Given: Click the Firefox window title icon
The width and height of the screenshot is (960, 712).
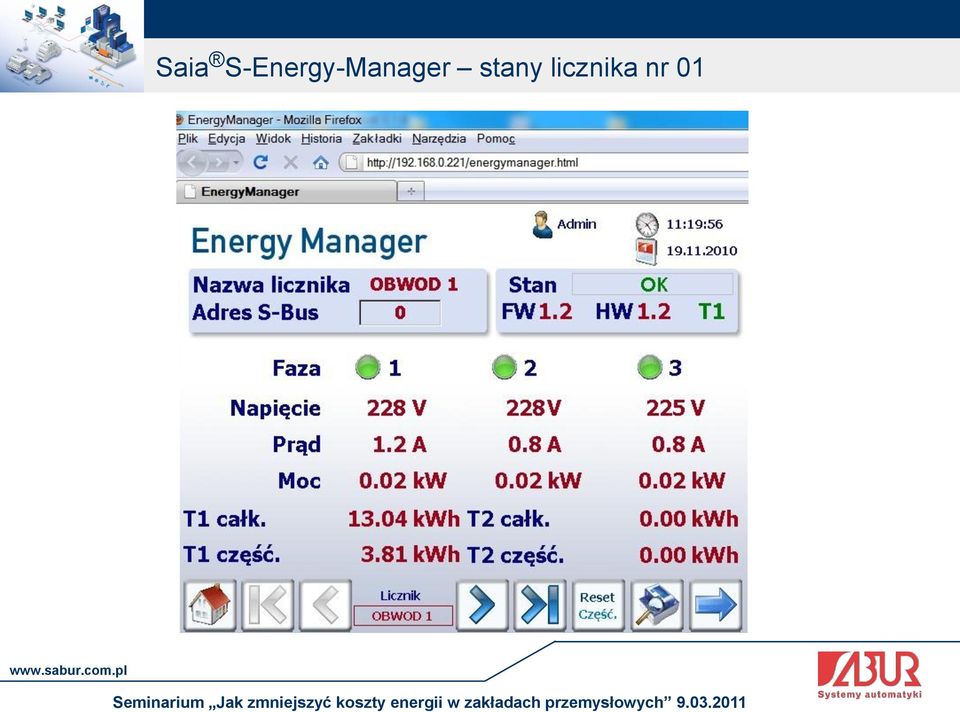Looking at the screenshot, I should tap(180, 119).
